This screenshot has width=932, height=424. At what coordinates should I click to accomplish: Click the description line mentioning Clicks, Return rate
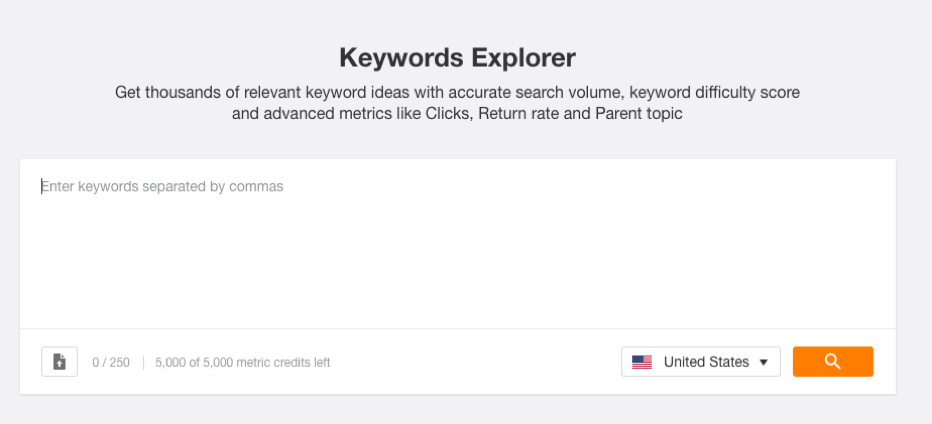click(457, 113)
